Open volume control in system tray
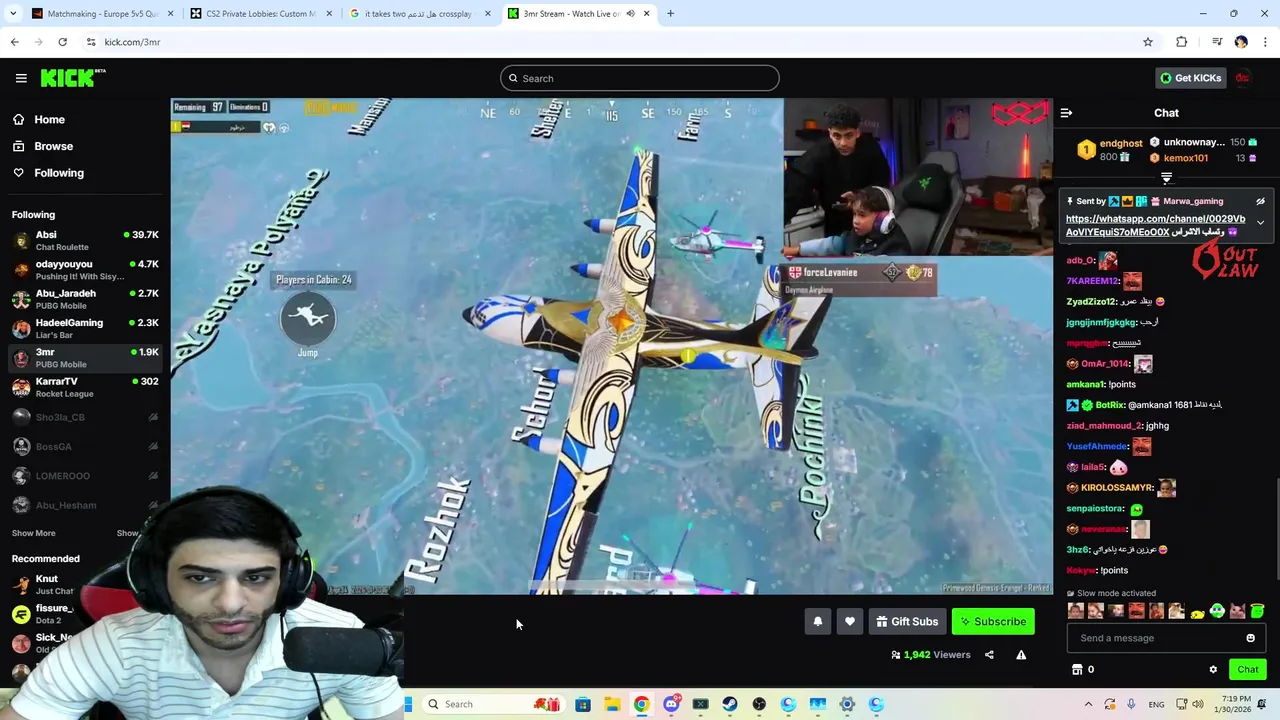This screenshot has height=720, width=1280. point(1198,704)
